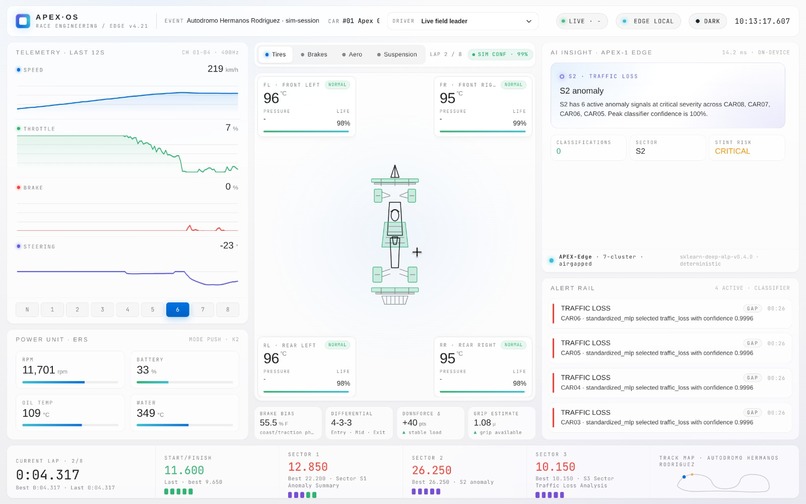
Task: Click the blue Speed channel dot
Action: (19, 69)
